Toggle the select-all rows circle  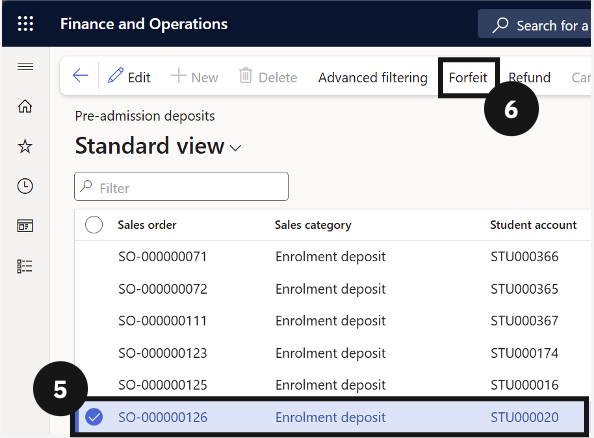94,225
